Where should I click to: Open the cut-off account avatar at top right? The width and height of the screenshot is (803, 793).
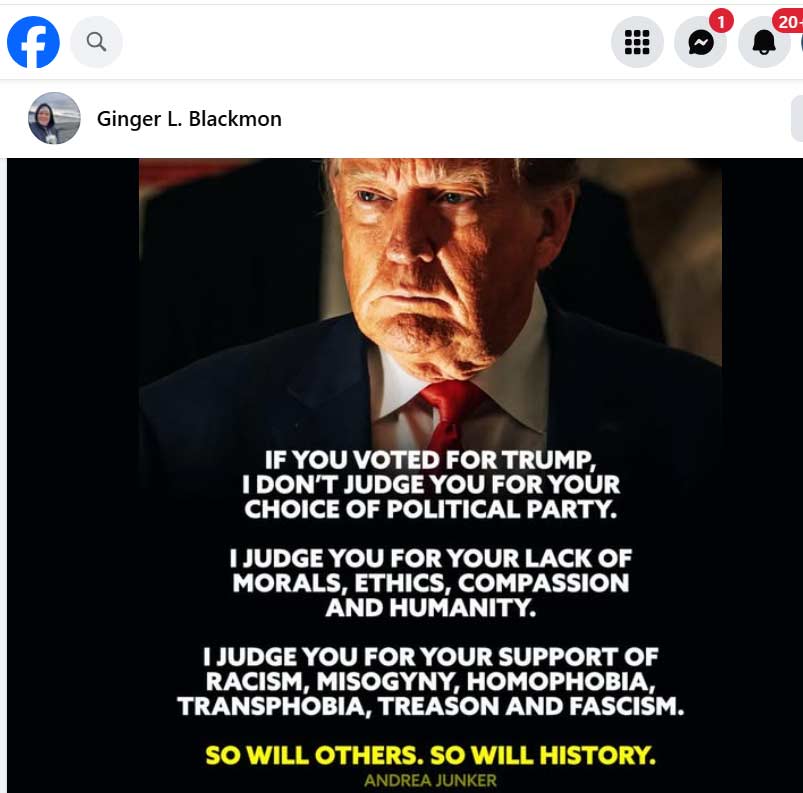click(801, 42)
